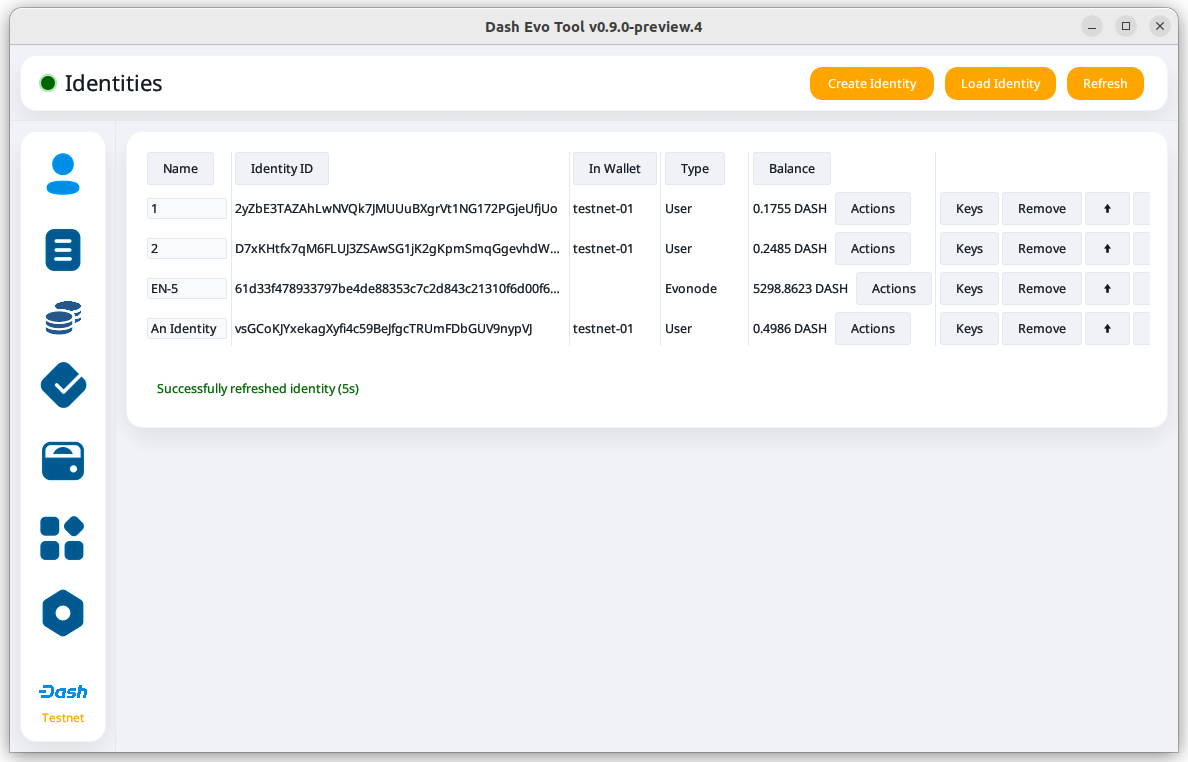Edit the name field containing An Identity

coord(186,329)
